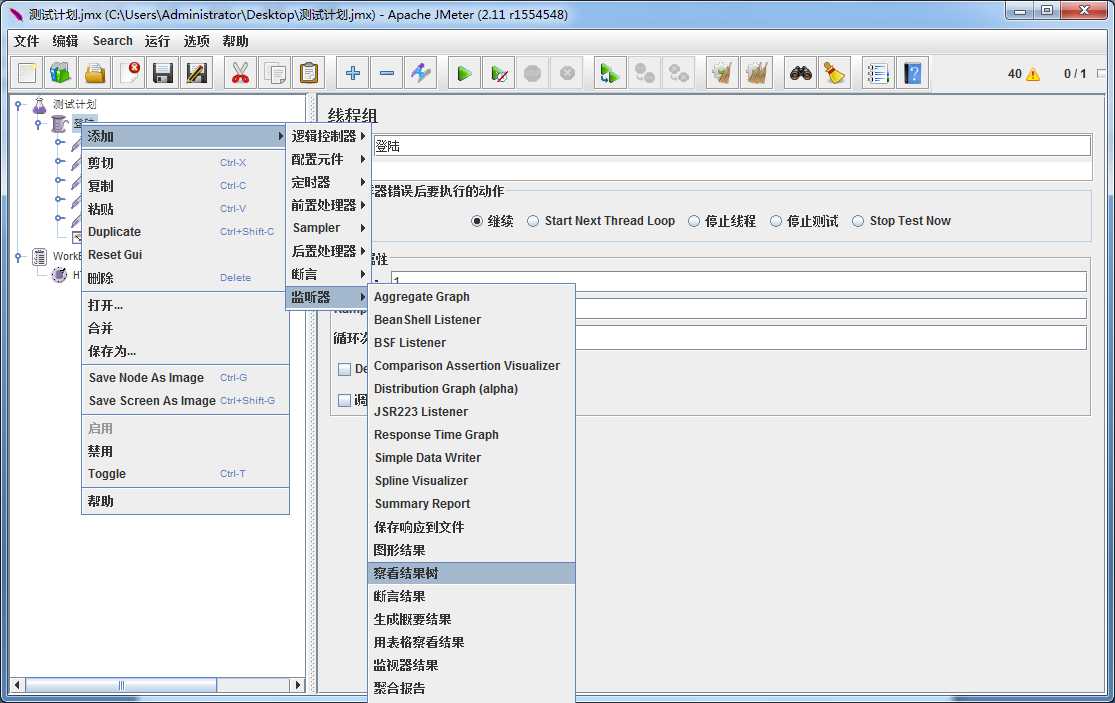Choose Aggregate Graph listener
1115x703 pixels.
[x=471, y=296]
